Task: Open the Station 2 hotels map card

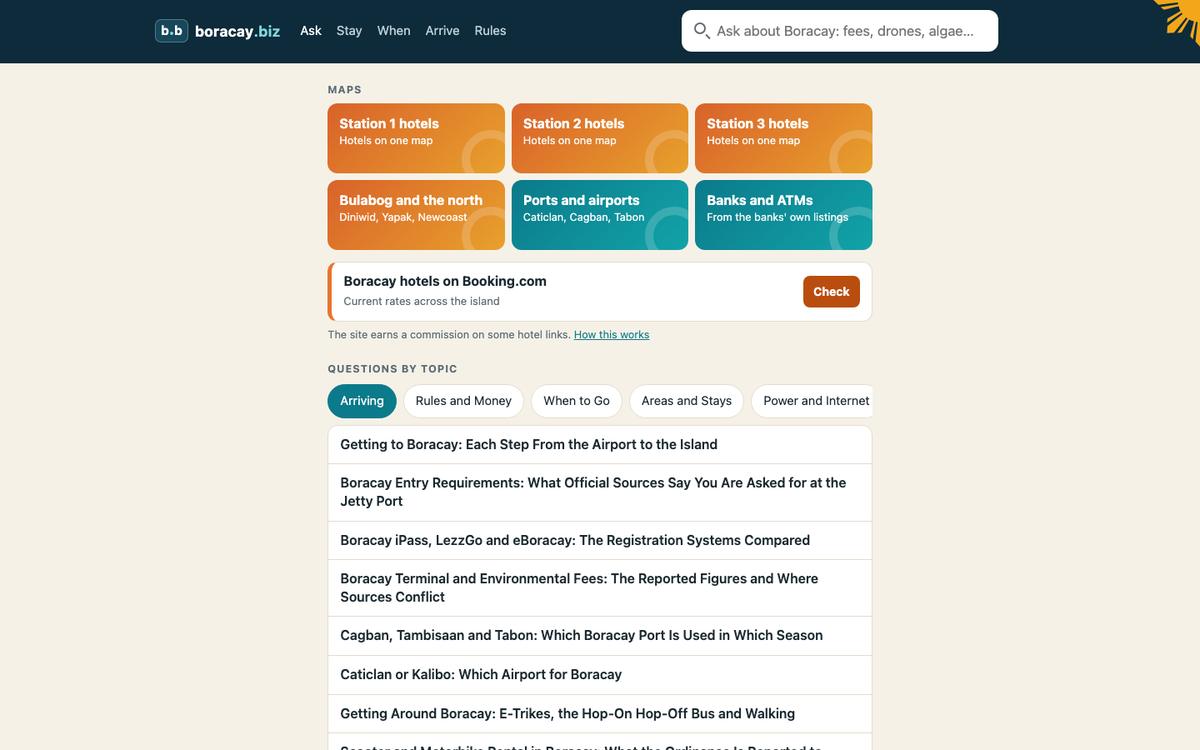Action: (x=600, y=138)
